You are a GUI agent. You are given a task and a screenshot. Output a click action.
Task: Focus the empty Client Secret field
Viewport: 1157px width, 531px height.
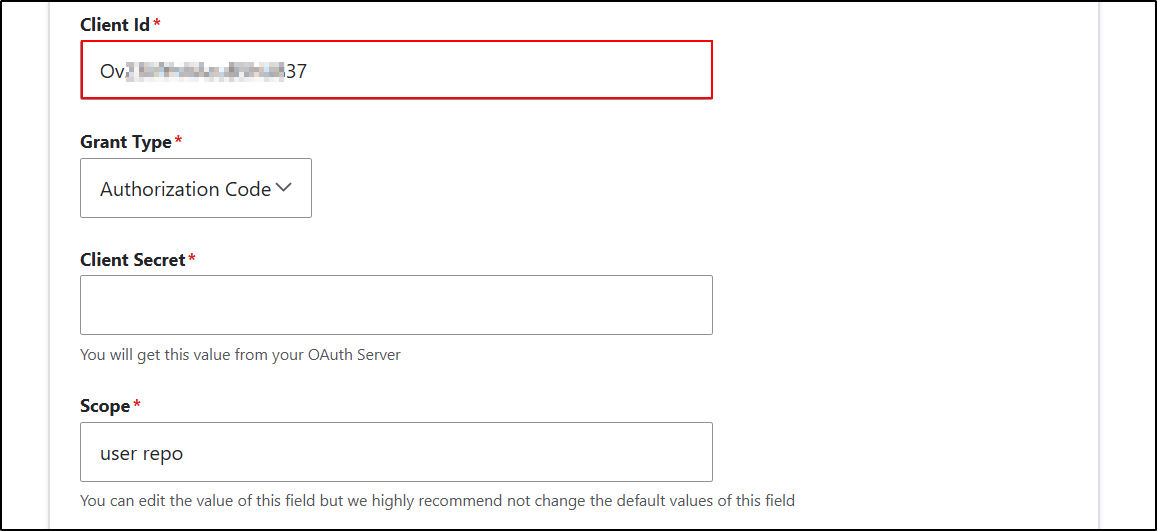(396, 305)
